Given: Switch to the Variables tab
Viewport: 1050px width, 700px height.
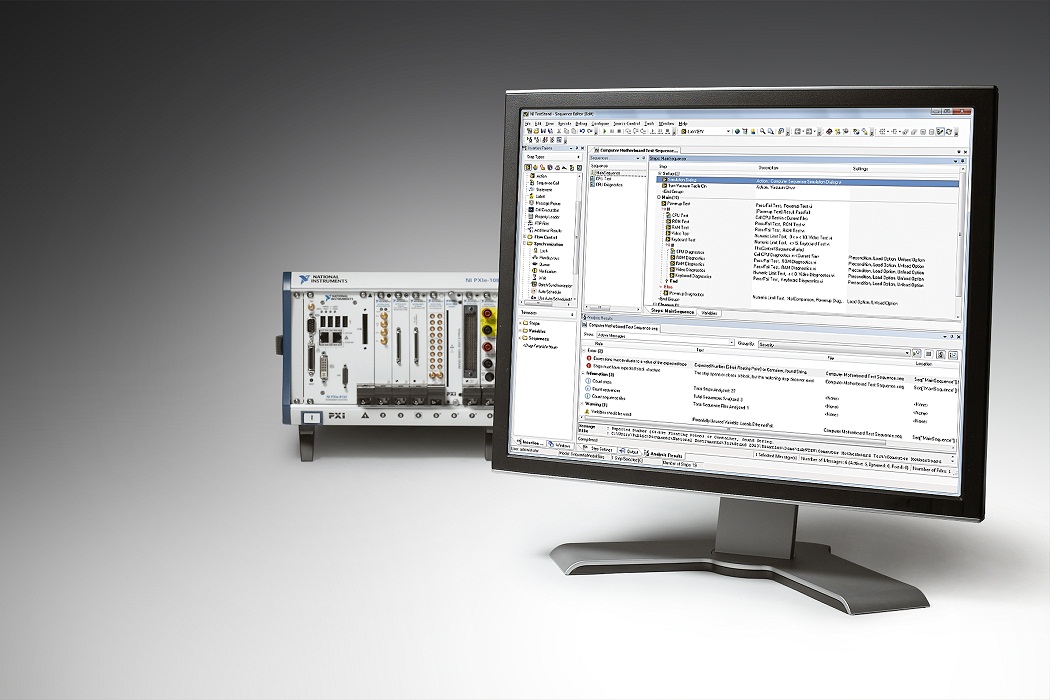Looking at the screenshot, I should [x=709, y=312].
